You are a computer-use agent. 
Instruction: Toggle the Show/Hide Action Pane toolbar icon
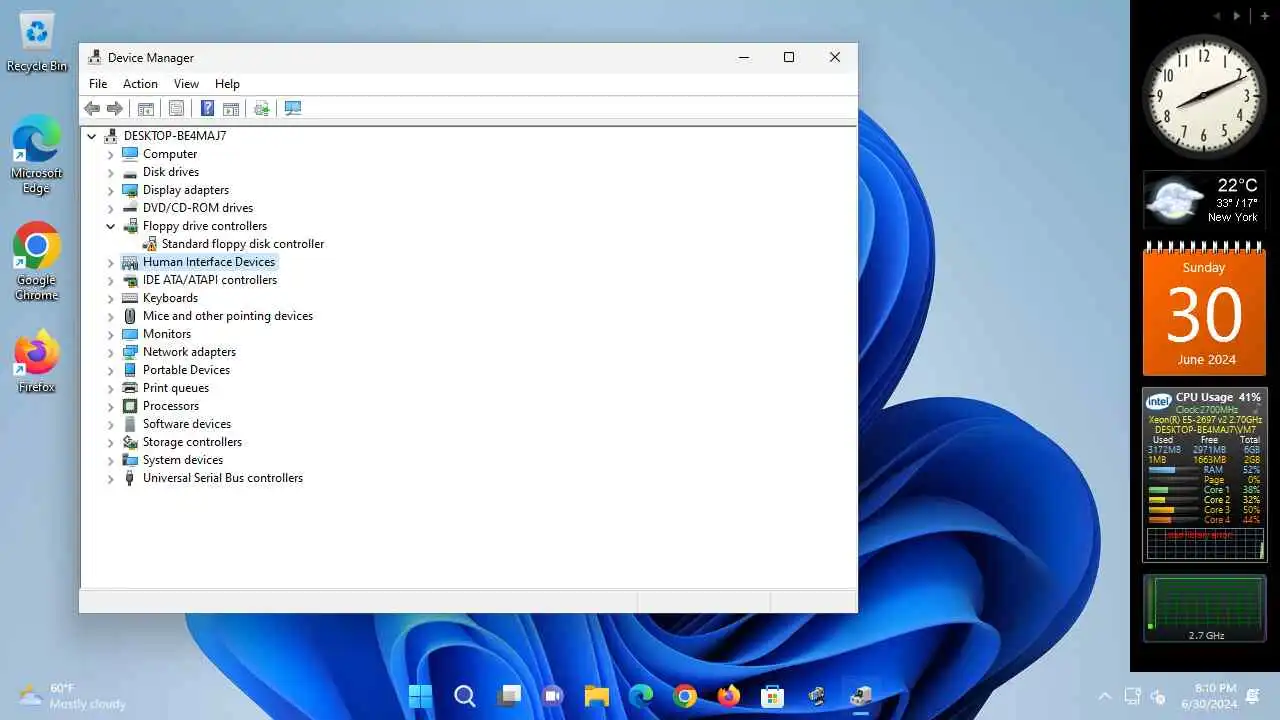[x=231, y=108]
